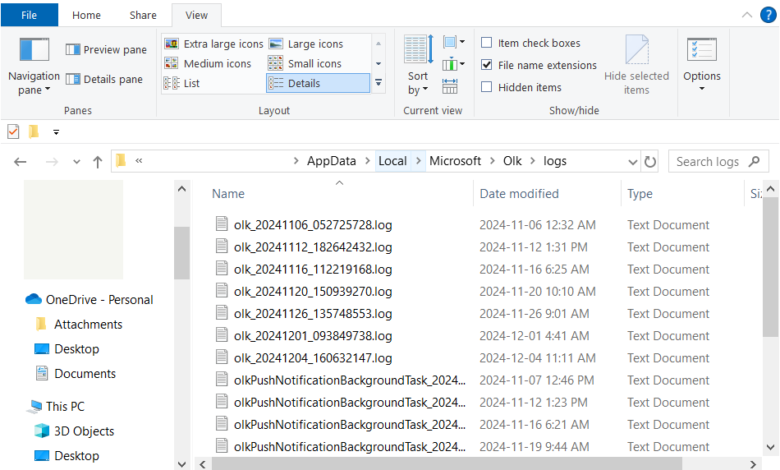Go back to the previous folder

pyautogui.click(x=20, y=162)
